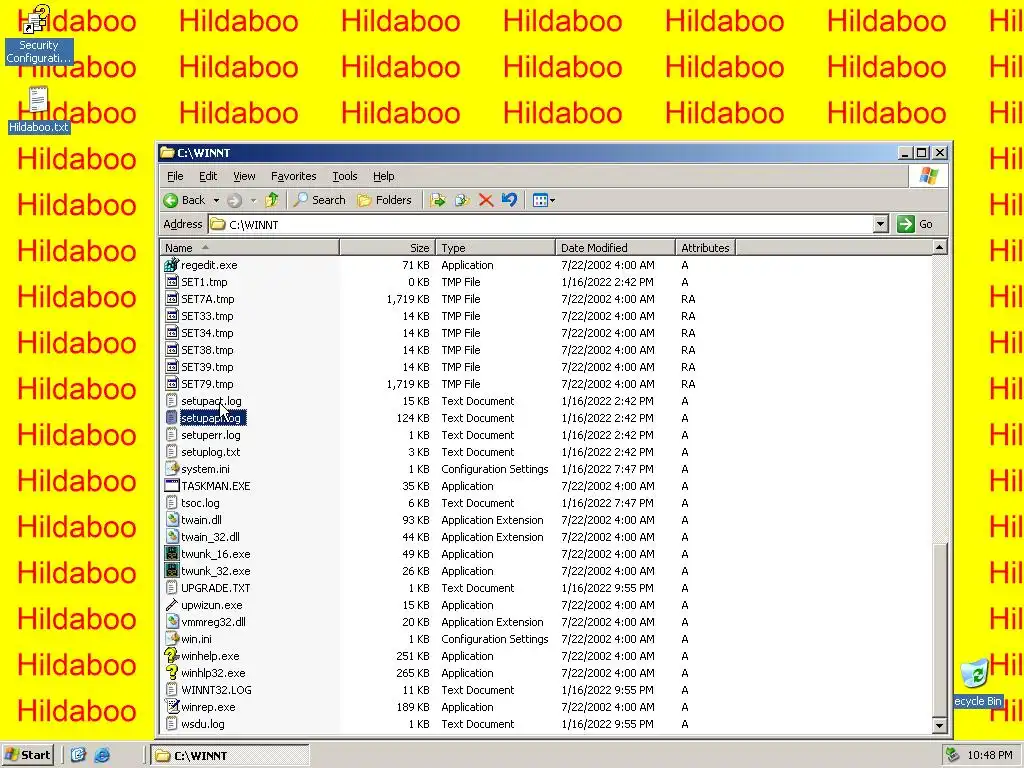Expand the Address bar dropdown
1024x768 pixels.
(880, 225)
